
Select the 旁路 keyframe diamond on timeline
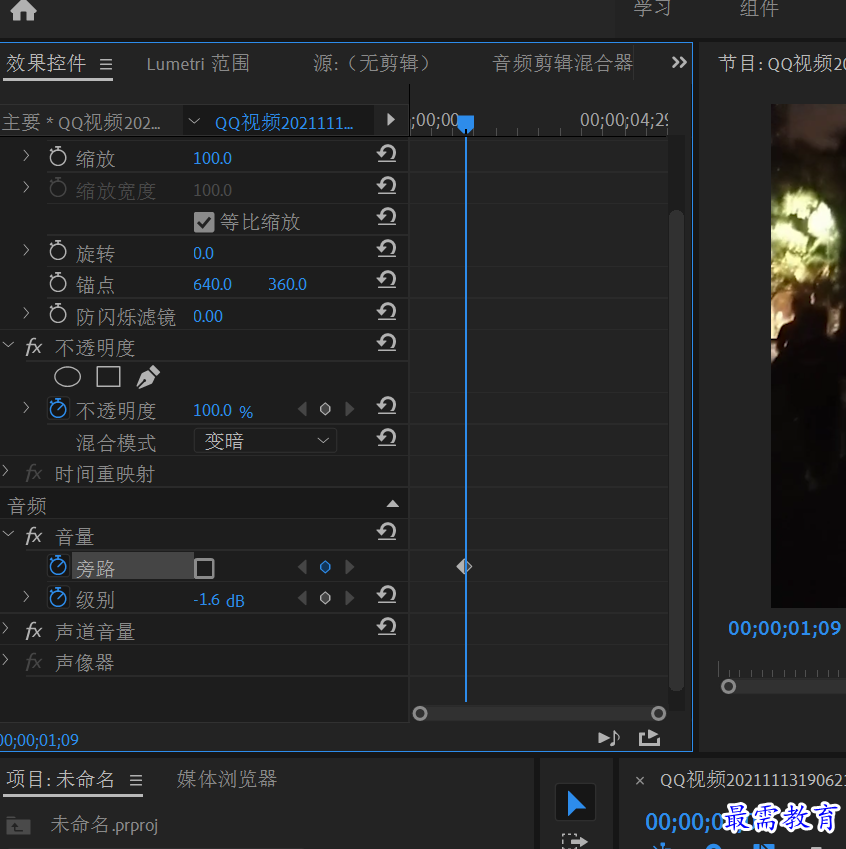464,567
